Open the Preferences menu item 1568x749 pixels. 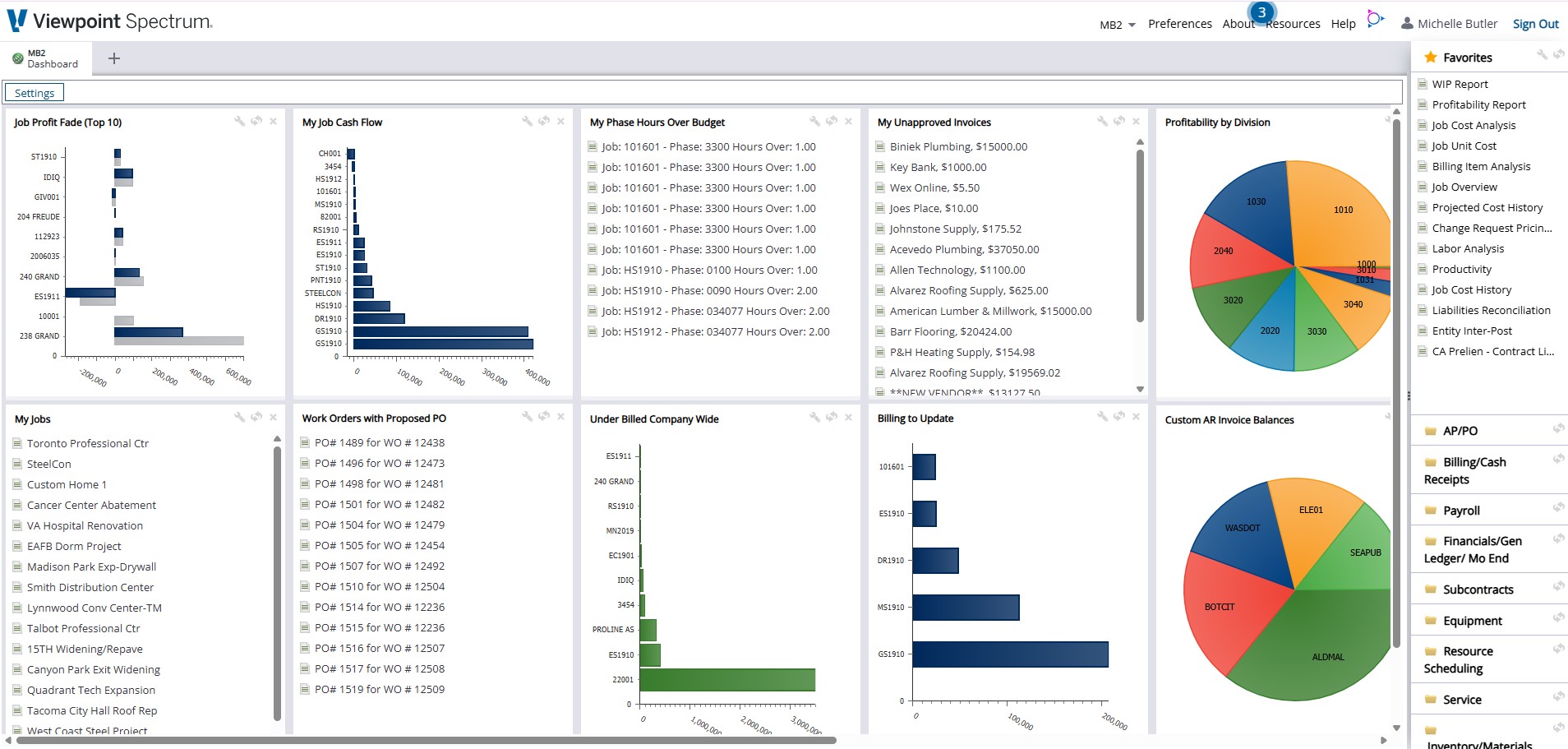pos(1179,24)
